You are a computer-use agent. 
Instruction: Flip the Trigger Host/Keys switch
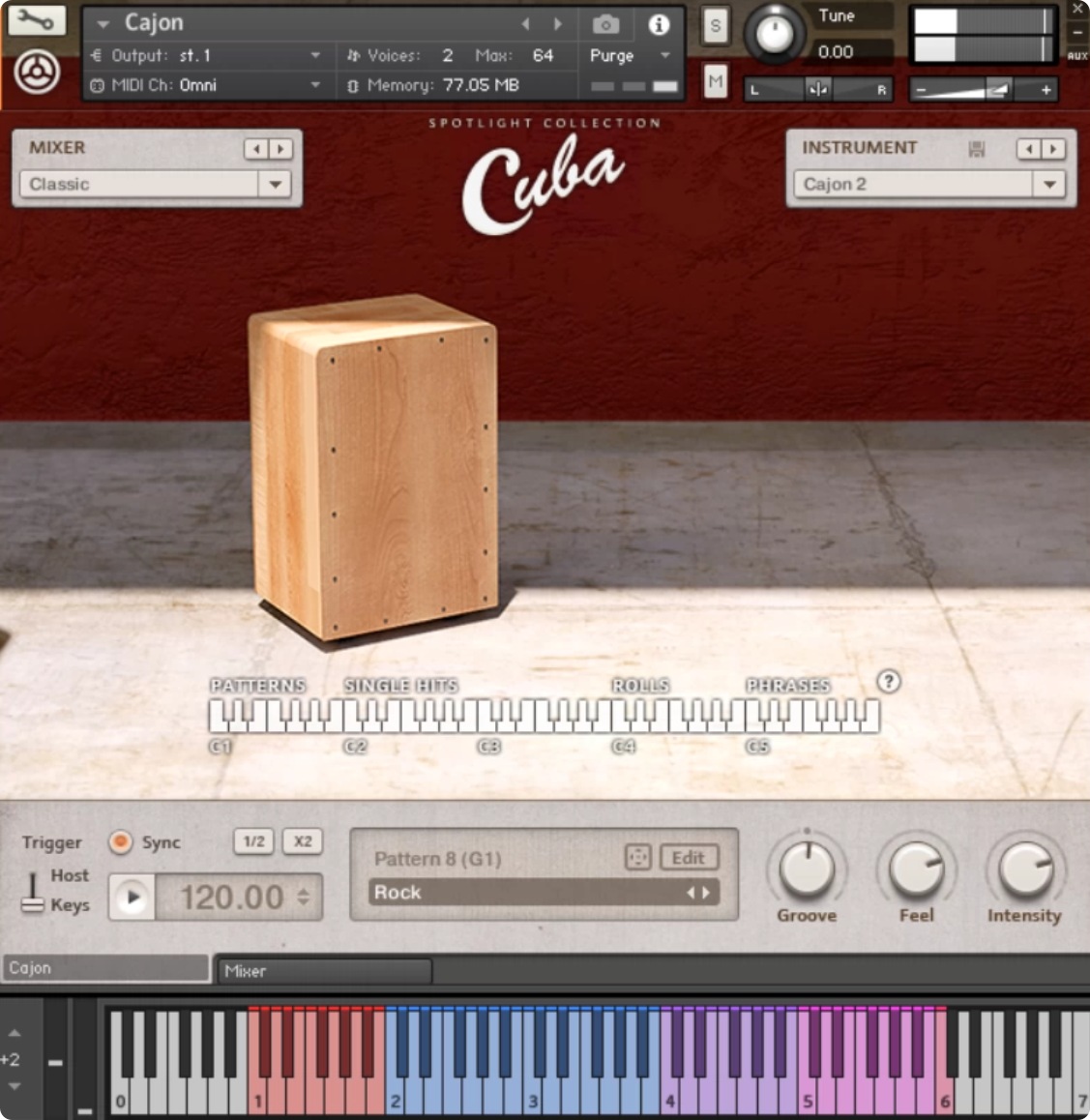(32, 892)
